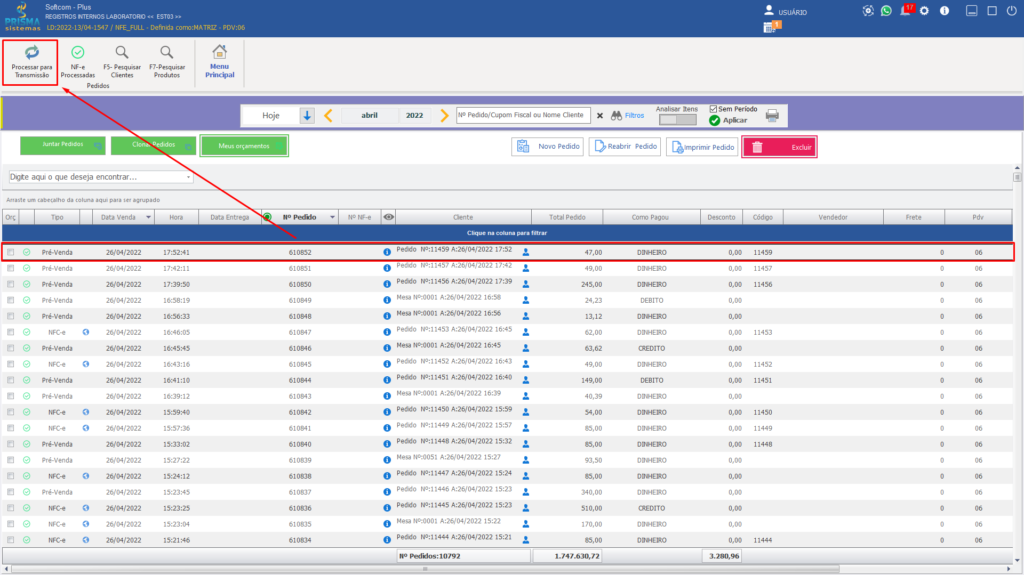
Task: Open F7-Pesquisar Produtos search
Action: coord(167,62)
